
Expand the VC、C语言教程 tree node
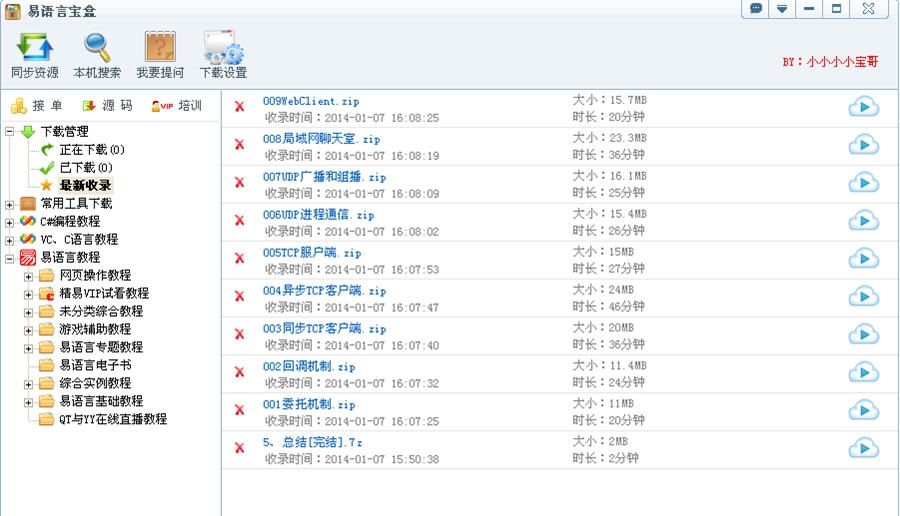point(9,240)
